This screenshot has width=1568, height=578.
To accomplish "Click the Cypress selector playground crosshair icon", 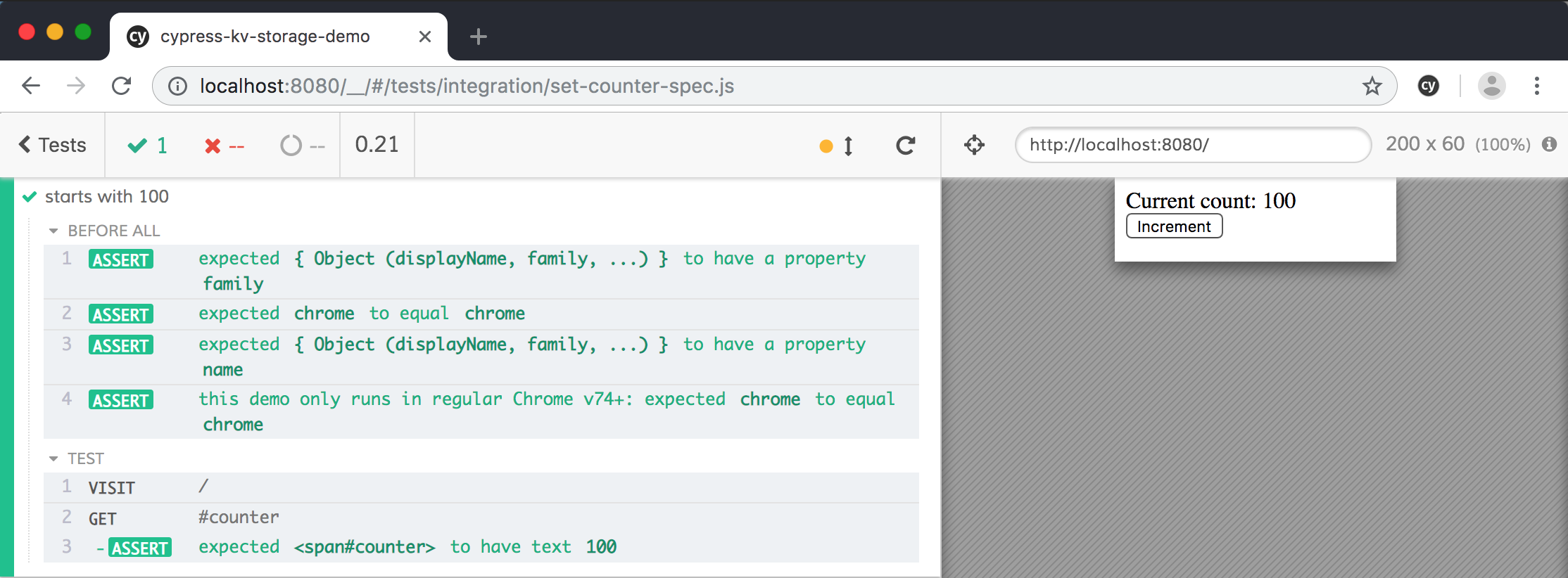I will click(x=974, y=145).
